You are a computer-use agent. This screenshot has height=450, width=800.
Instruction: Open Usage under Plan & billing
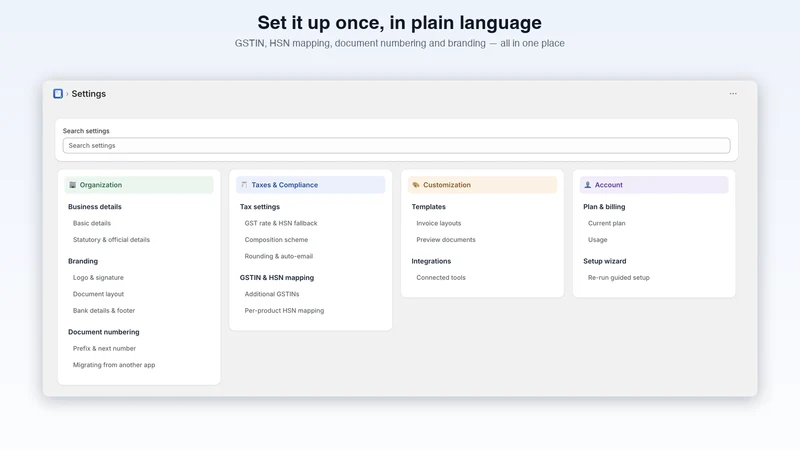(x=597, y=240)
